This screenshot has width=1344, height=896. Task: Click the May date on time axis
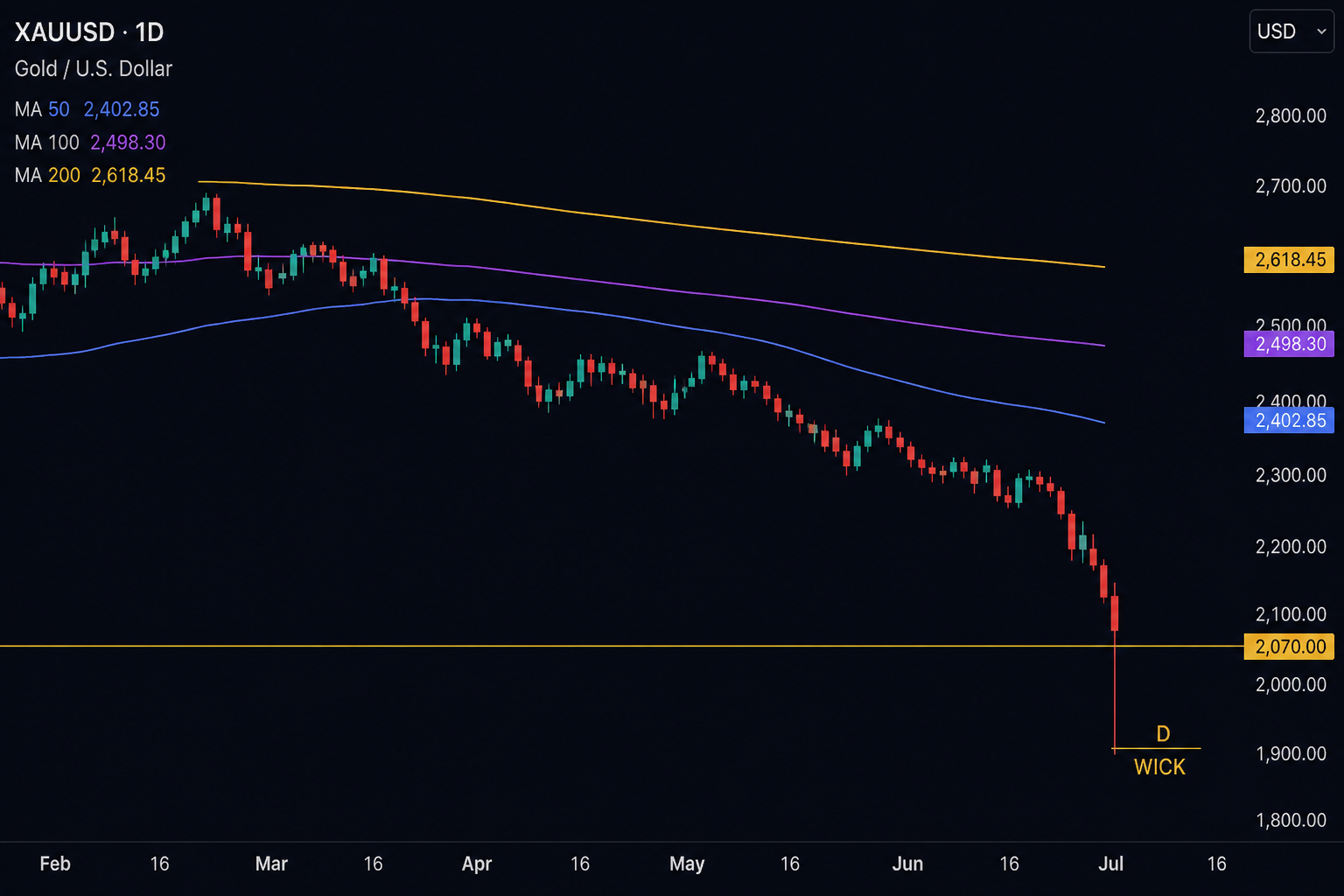click(687, 864)
